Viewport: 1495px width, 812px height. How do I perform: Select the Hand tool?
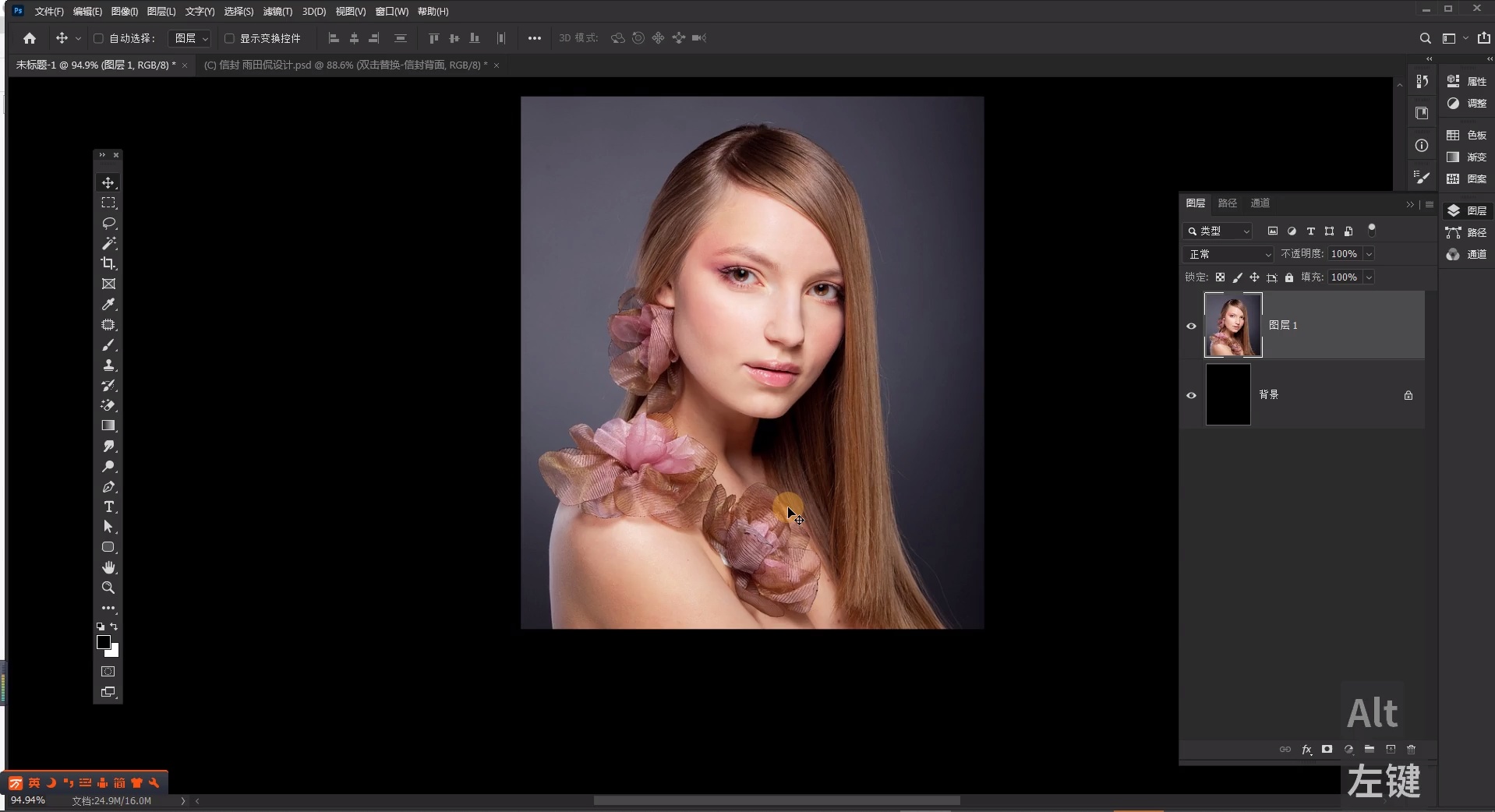coord(108,567)
